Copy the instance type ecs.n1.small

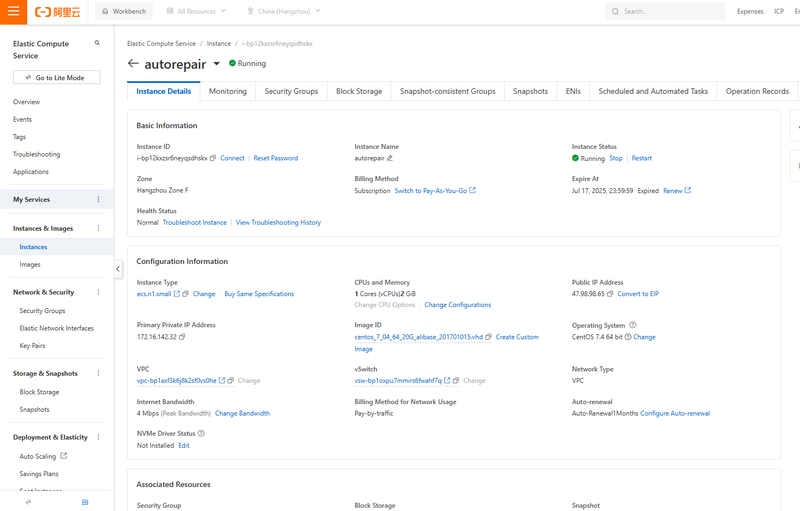pyautogui.click(x=185, y=294)
